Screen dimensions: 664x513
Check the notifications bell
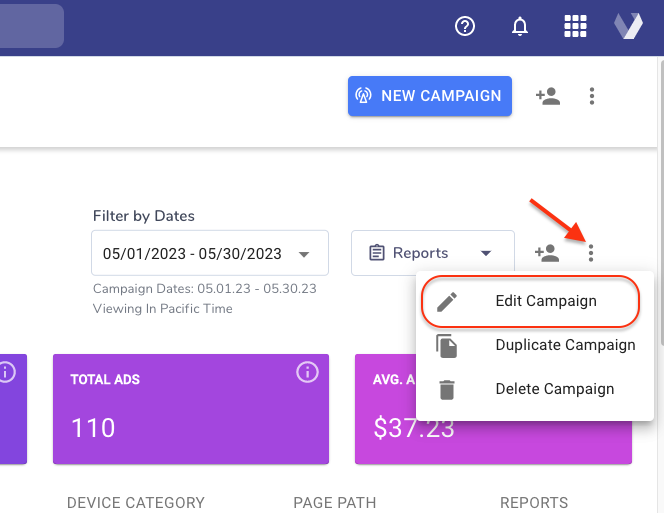(x=520, y=27)
